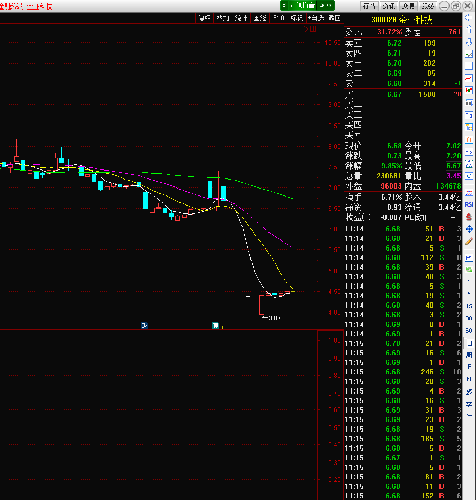Click the yellow stock code 300028 header

(384, 20)
